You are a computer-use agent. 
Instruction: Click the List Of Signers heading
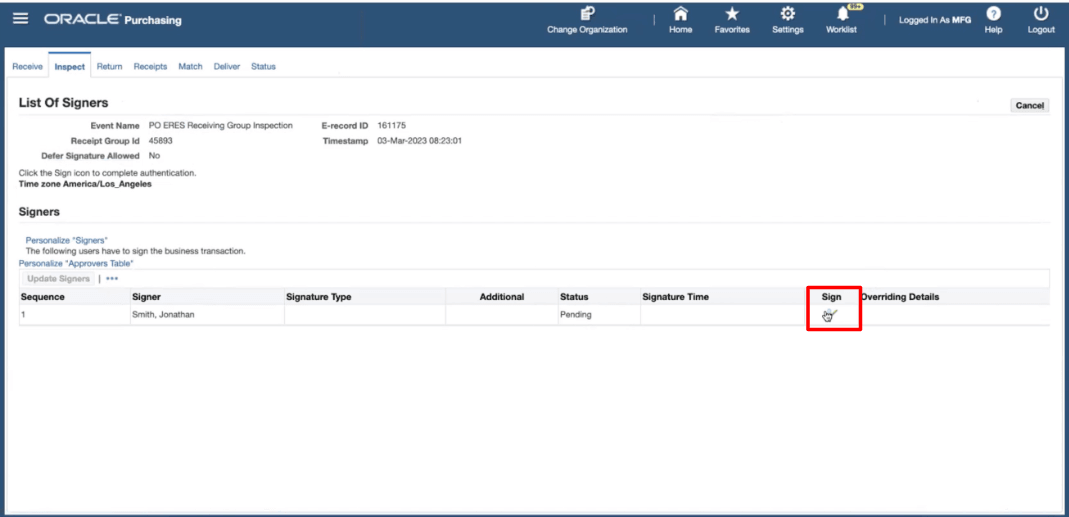point(63,103)
